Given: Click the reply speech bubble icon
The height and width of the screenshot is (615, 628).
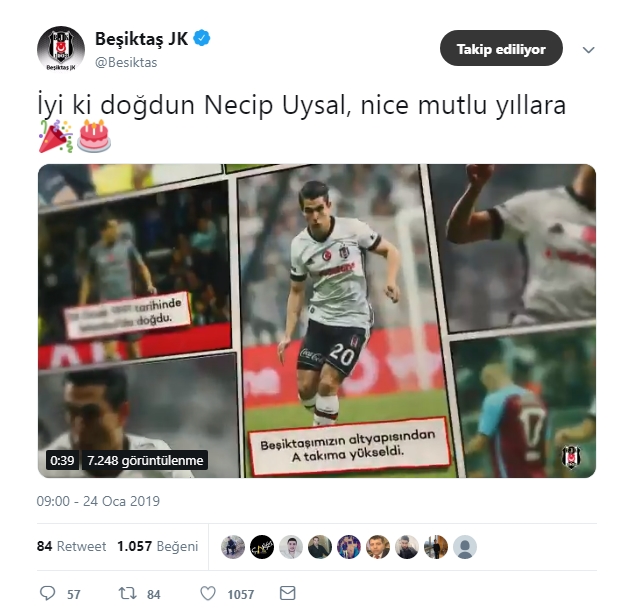Looking at the screenshot, I should 48,593.
